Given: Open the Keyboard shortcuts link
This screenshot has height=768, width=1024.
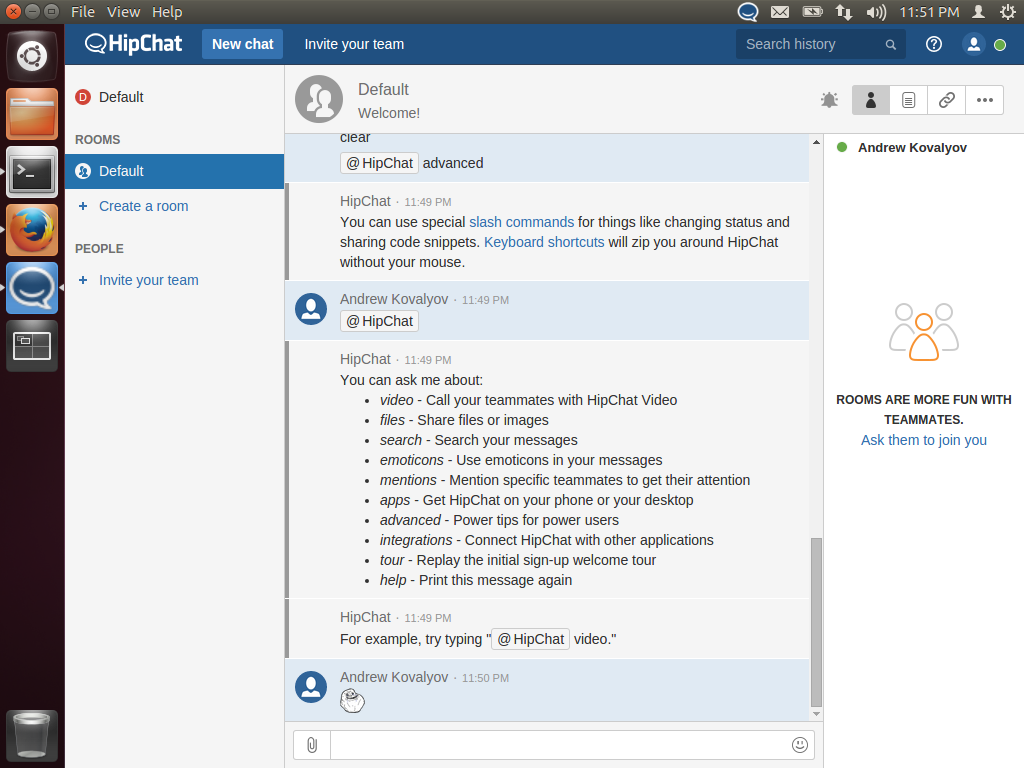Looking at the screenshot, I should coord(544,242).
